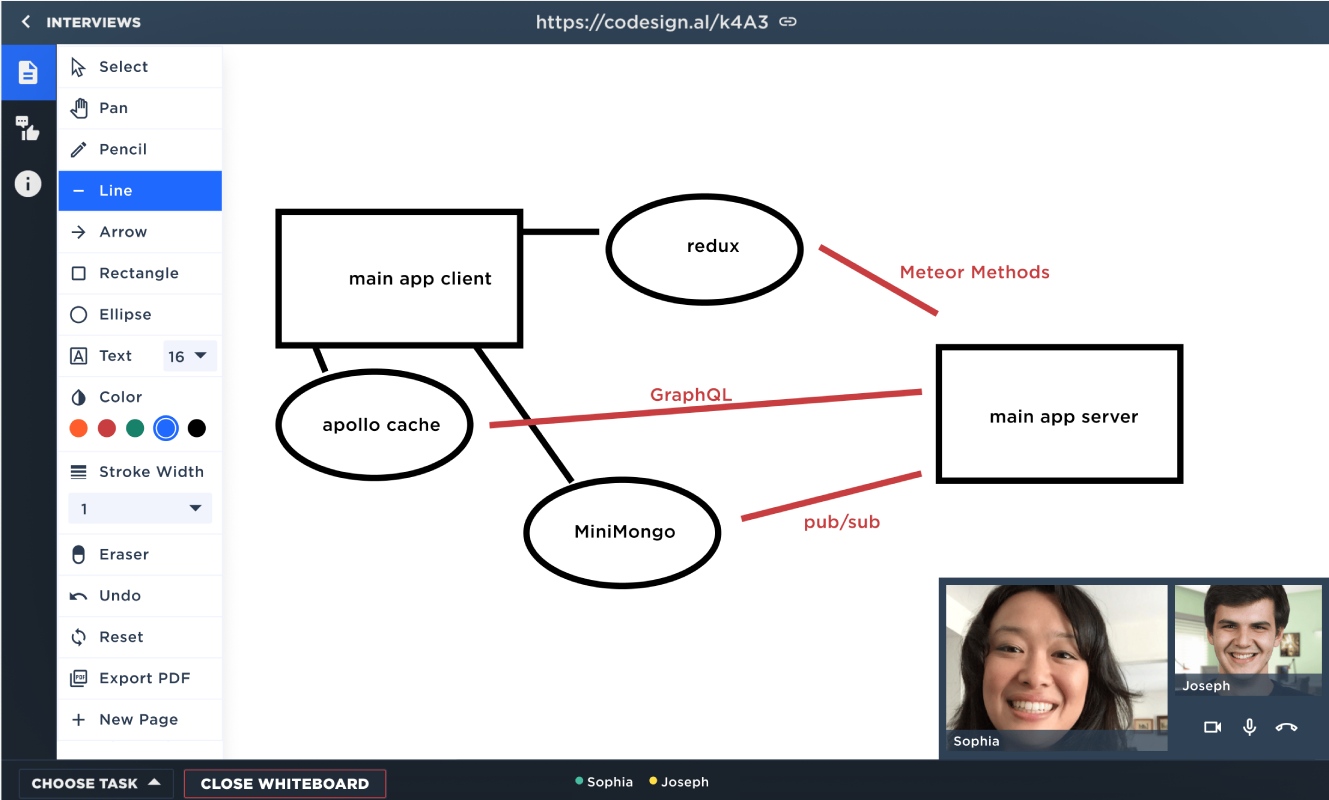Activate the Eraser tool

(140, 554)
